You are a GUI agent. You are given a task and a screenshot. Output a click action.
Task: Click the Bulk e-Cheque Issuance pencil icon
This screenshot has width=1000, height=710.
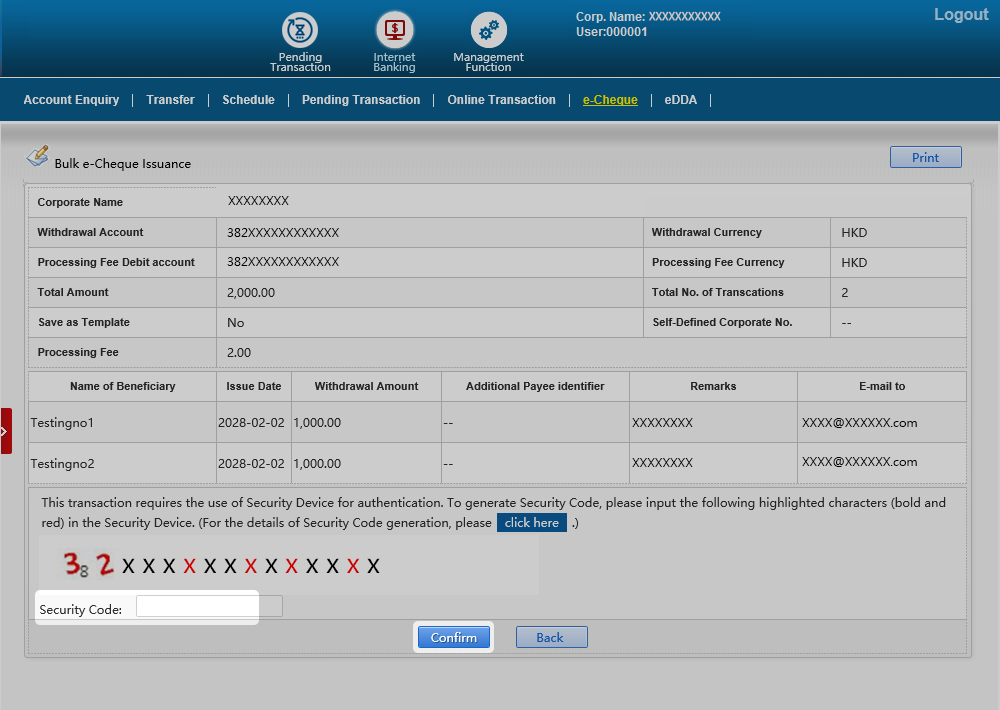tap(37, 157)
